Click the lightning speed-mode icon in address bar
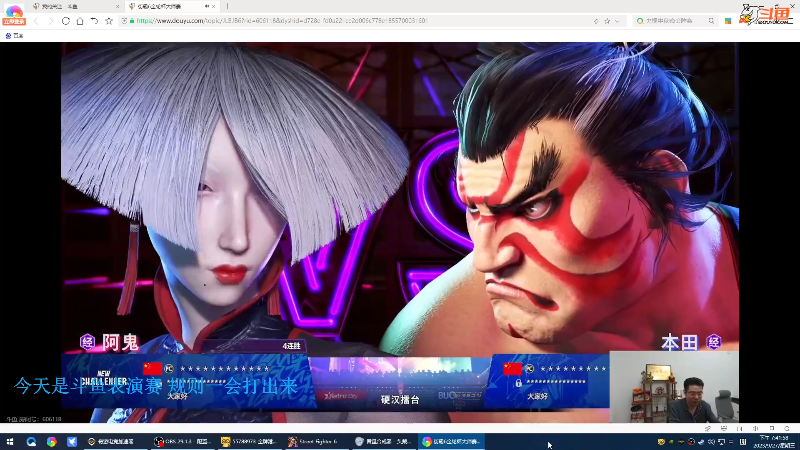The height and width of the screenshot is (450, 800). [x=596, y=21]
